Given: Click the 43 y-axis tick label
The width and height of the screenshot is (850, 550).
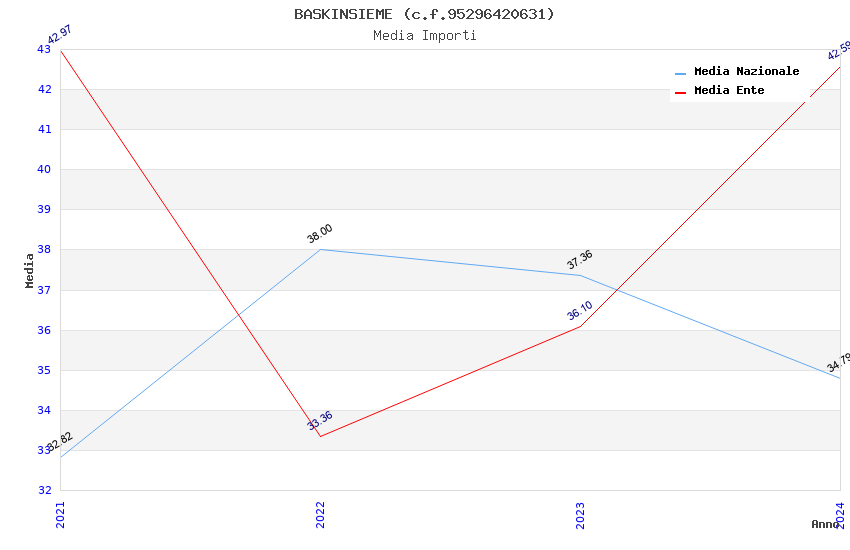Looking at the screenshot, I should (44, 49).
